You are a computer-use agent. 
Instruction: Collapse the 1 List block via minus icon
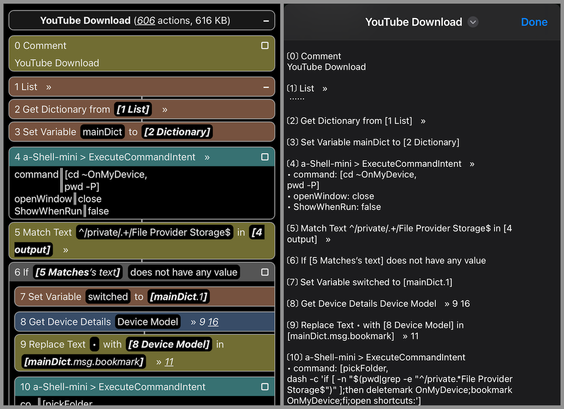(x=266, y=87)
